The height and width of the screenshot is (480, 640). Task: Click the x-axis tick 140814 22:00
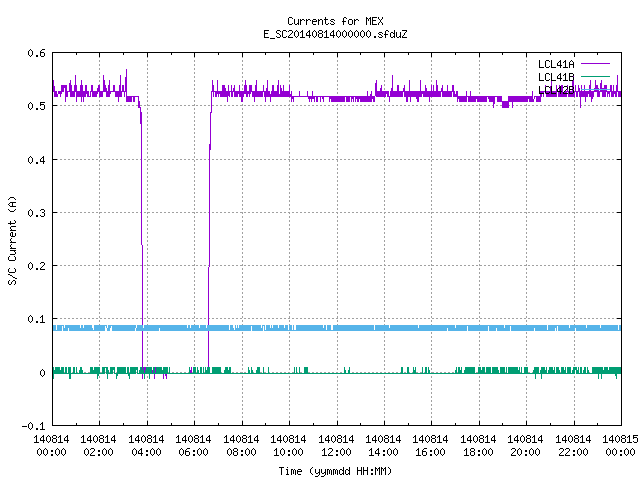573,445
